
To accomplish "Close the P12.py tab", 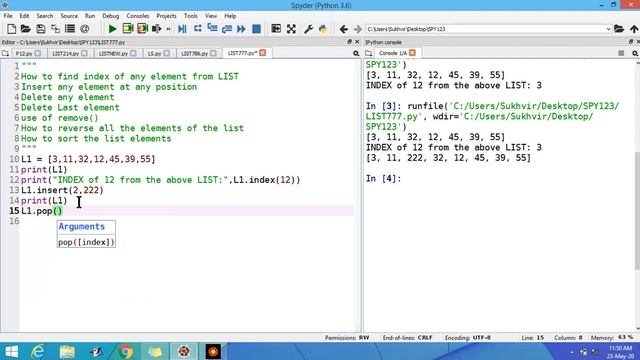I will click(38, 53).
